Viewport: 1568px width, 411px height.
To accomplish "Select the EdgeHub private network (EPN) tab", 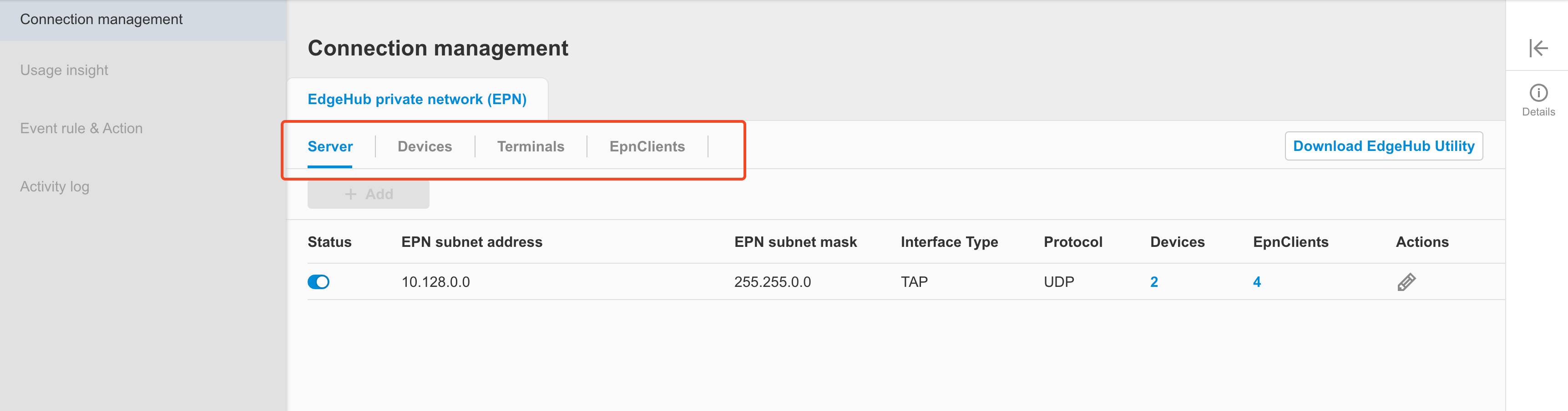I will pos(417,99).
